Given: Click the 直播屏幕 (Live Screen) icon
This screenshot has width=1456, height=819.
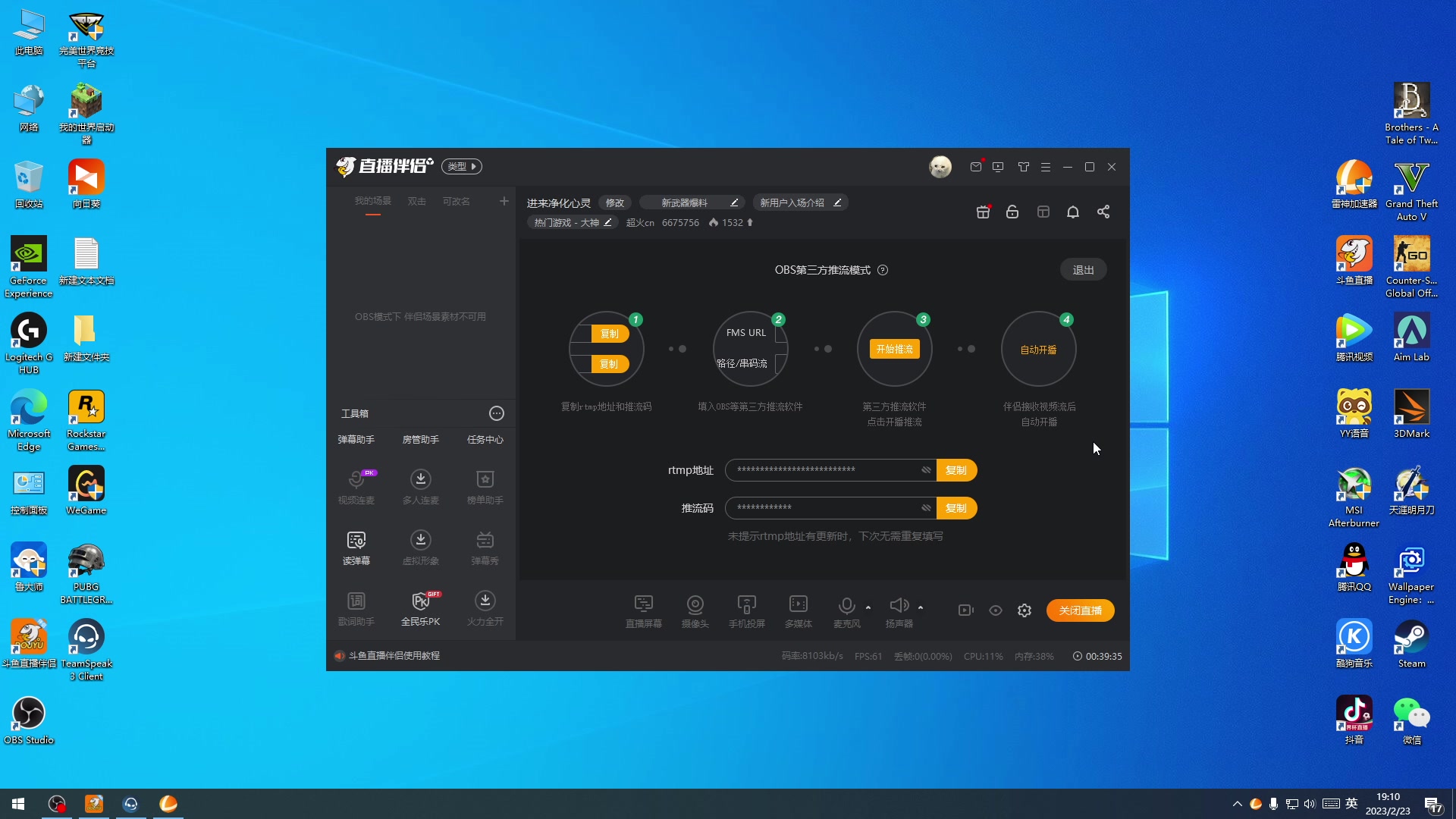Looking at the screenshot, I should tap(644, 610).
